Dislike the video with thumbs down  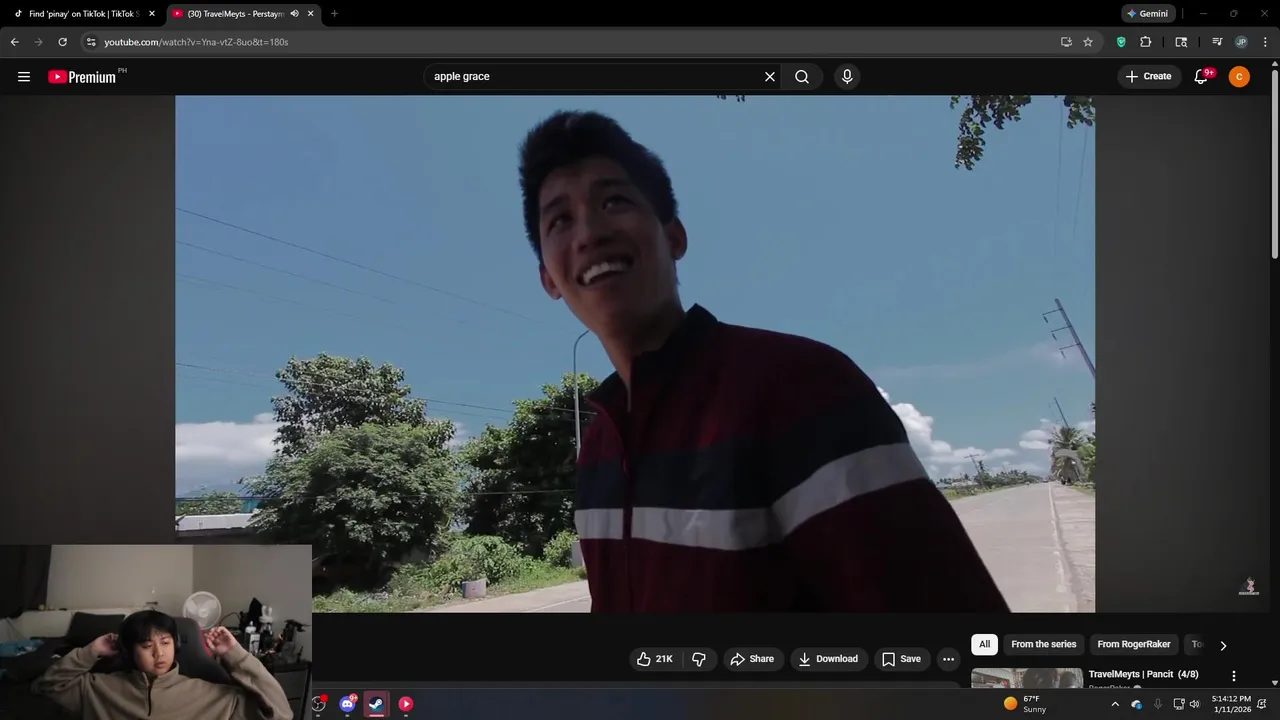point(699,659)
